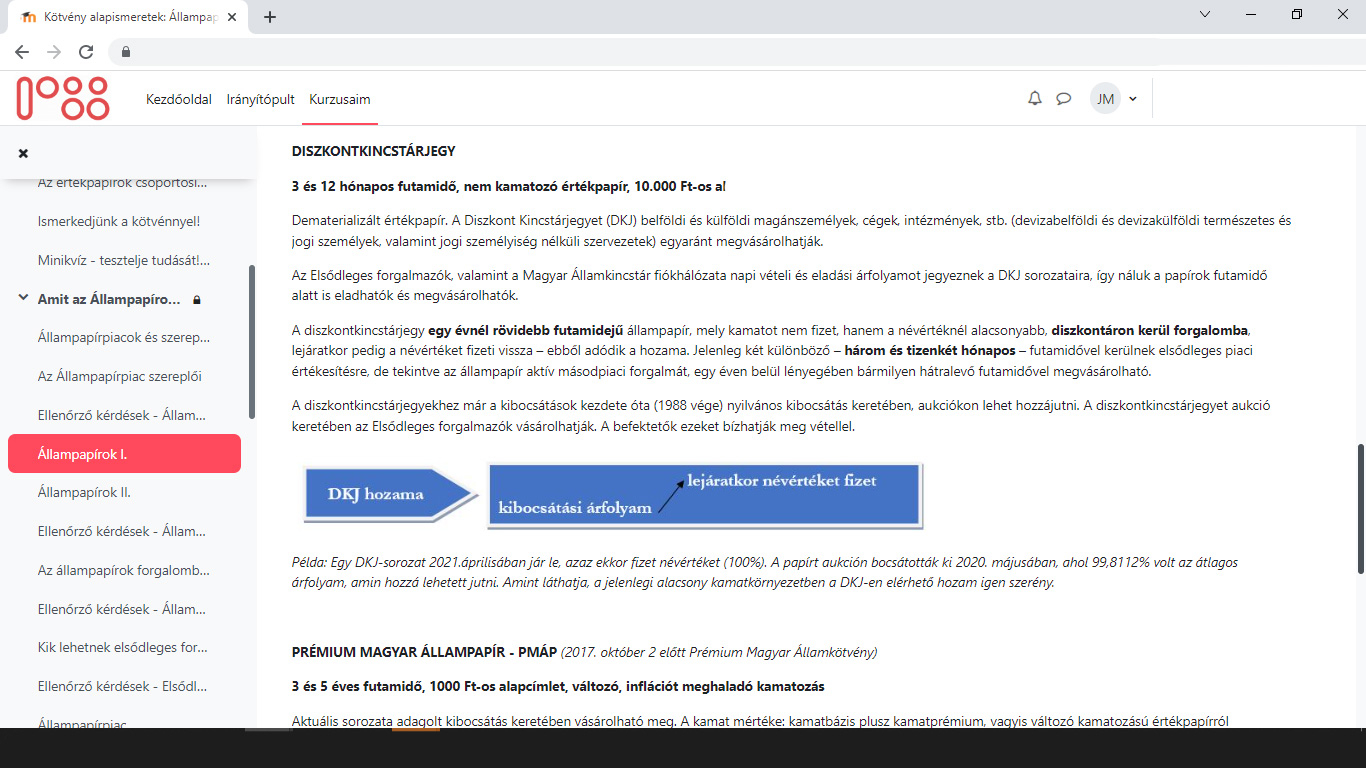This screenshot has height=768, width=1366.
Task: Close the course sidebar drawer
Action: click(23, 153)
